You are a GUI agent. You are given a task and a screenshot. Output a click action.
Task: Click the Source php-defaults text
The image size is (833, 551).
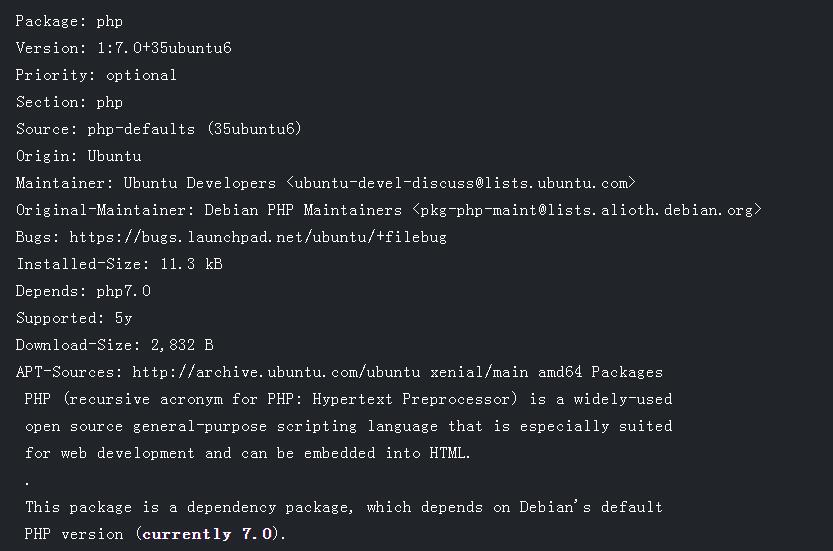point(141,129)
